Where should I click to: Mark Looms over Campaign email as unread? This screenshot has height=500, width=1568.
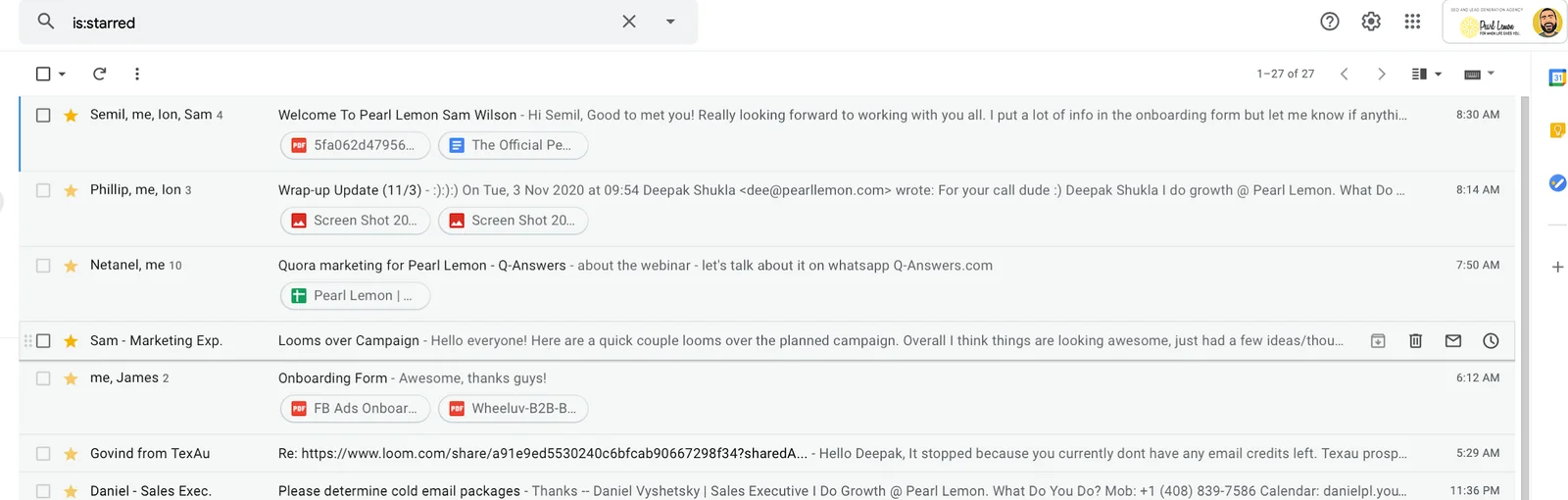point(1453,341)
